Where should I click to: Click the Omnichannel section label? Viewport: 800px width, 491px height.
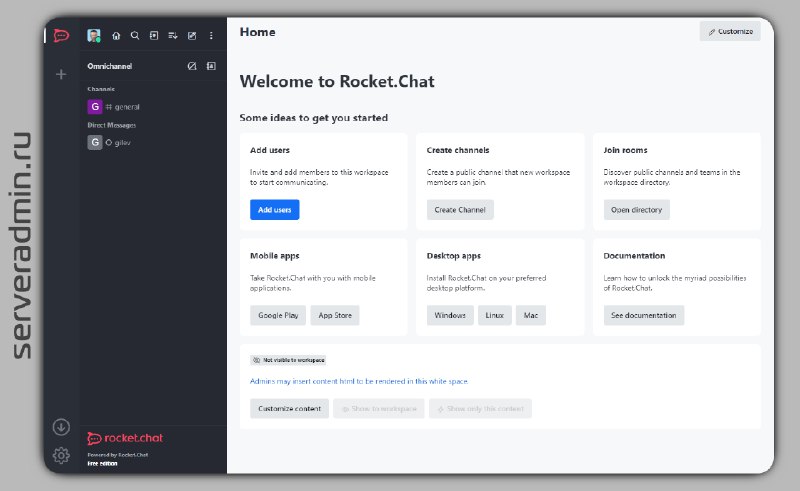[110, 66]
